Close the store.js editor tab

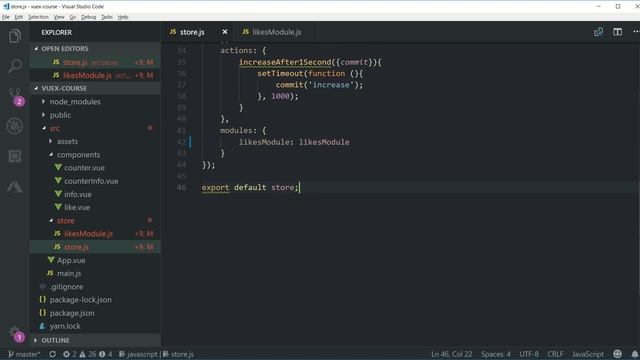tap(224, 32)
